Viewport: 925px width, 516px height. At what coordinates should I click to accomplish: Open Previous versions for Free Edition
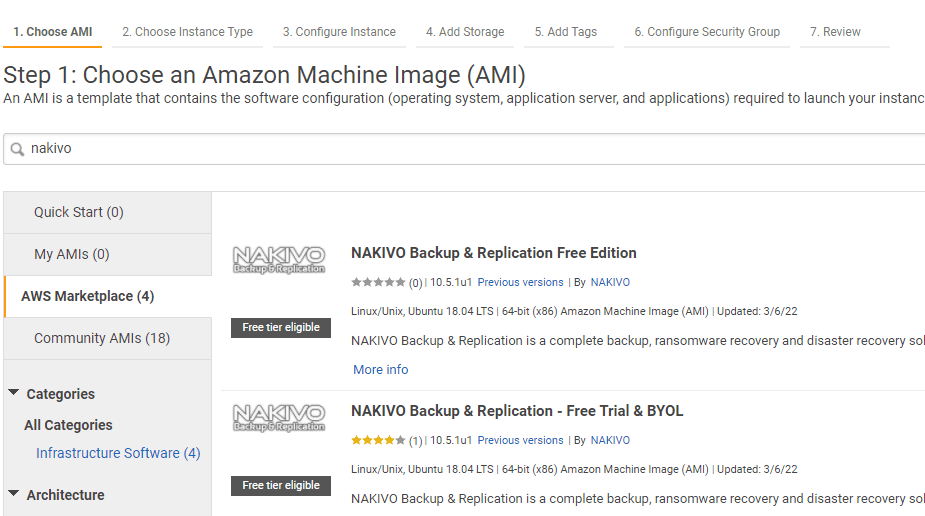click(x=520, y=282)
